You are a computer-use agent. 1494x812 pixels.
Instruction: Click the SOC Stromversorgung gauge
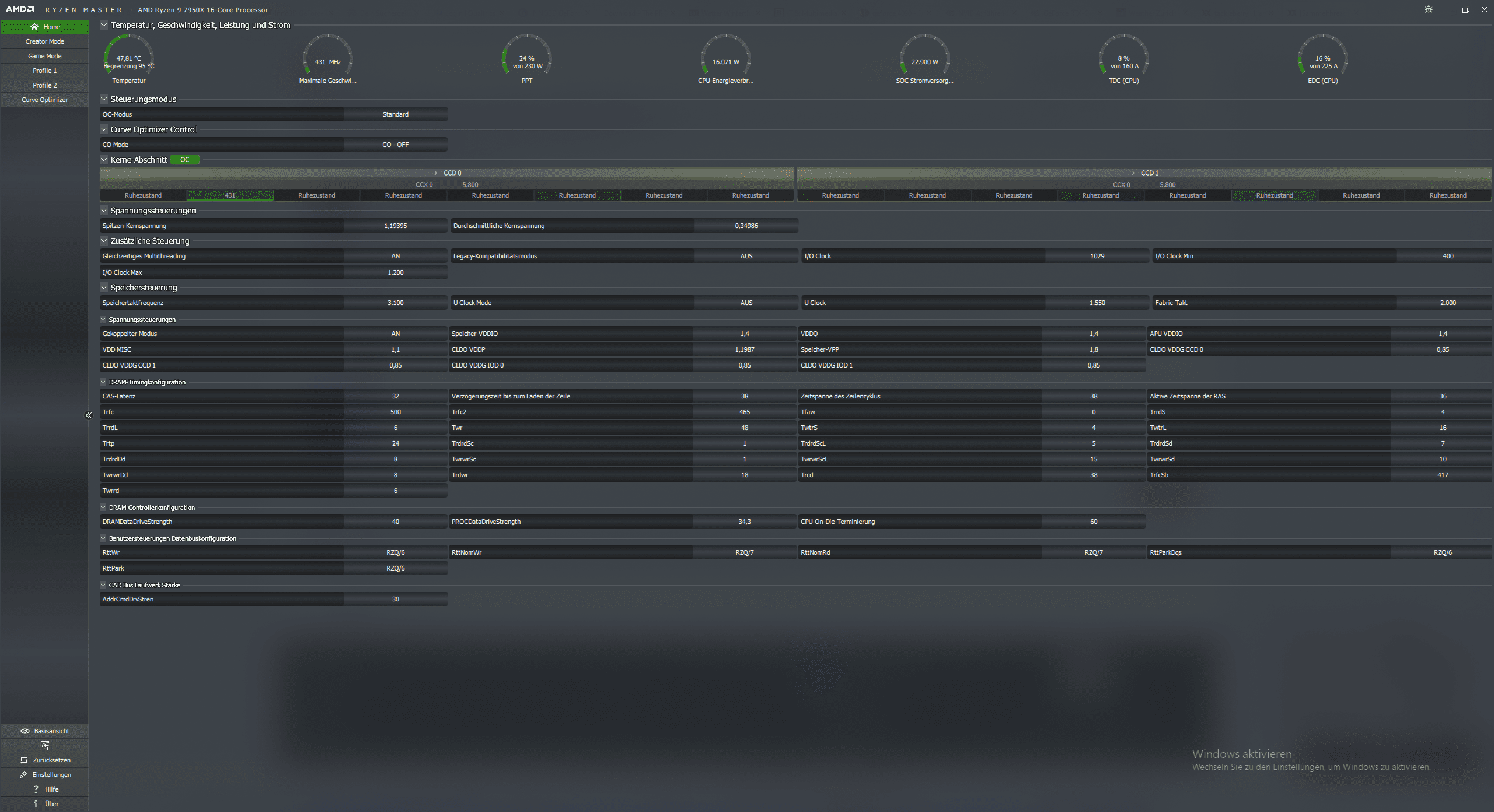click(925, 59)
